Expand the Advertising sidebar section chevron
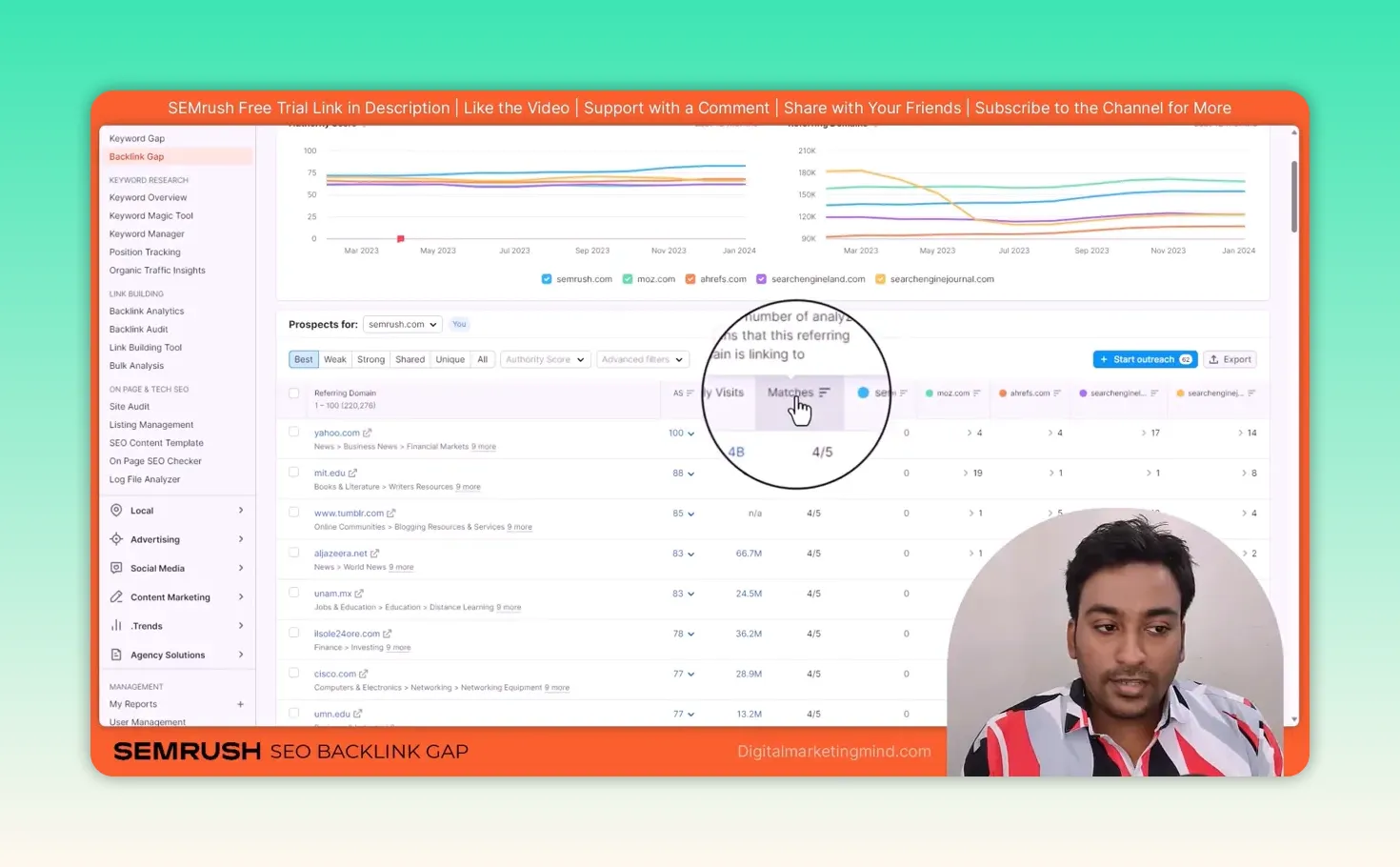1400x867 pixels. pos(241,539)
